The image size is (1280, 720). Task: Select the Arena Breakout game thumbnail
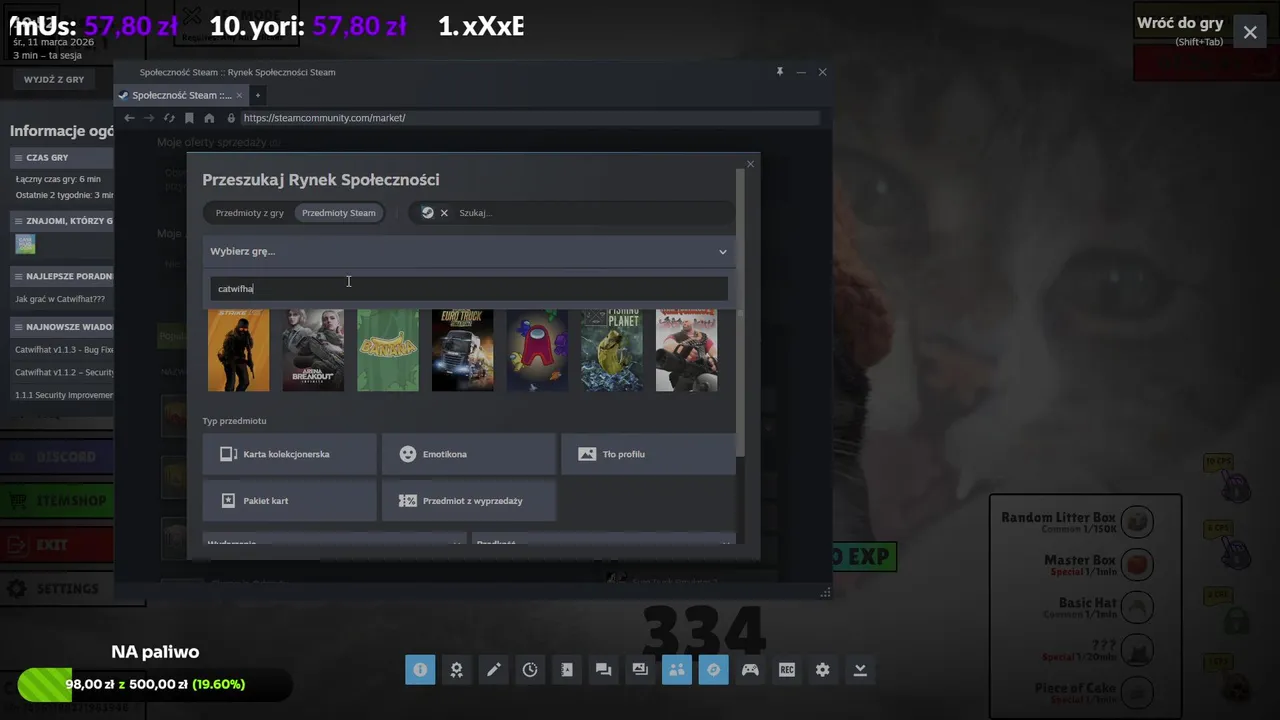coord(313,350)
